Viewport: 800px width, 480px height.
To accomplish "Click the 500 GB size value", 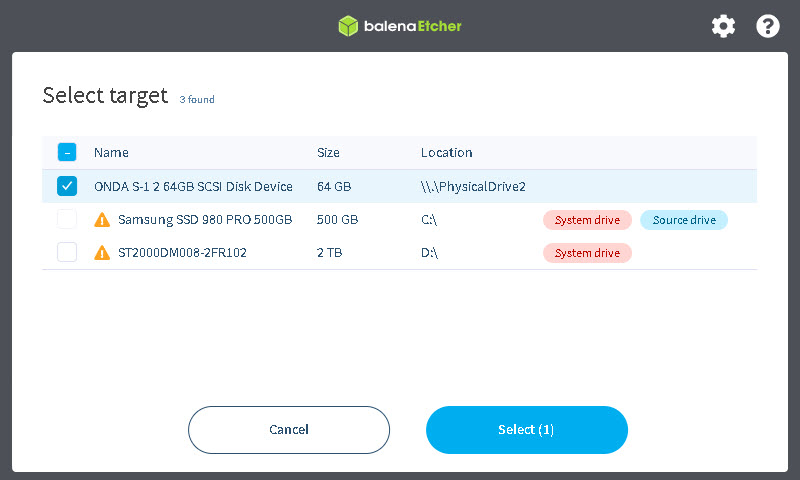I will tap(337, 220).
